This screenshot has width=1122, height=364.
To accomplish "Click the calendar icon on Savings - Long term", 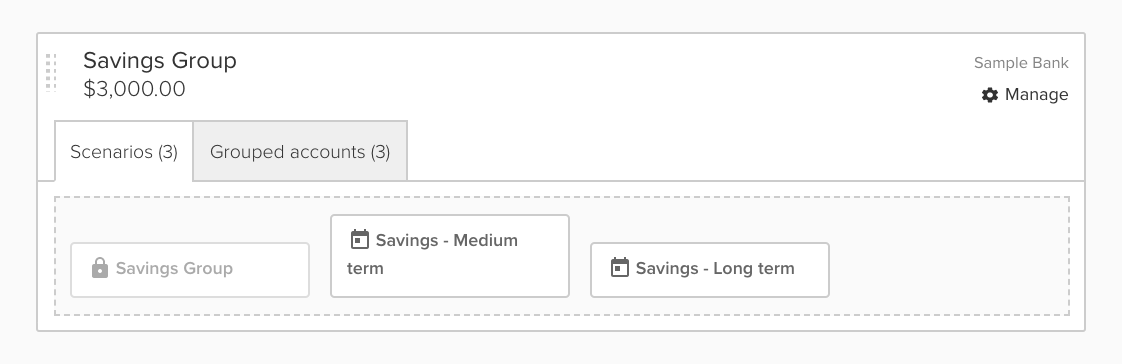I will tap(620, 267).
